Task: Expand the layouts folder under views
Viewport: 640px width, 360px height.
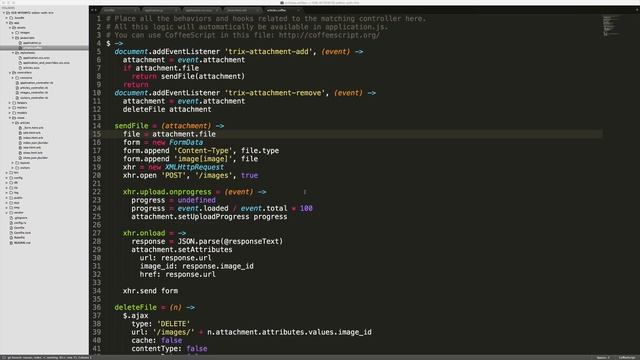Action: tap(13, 163)
